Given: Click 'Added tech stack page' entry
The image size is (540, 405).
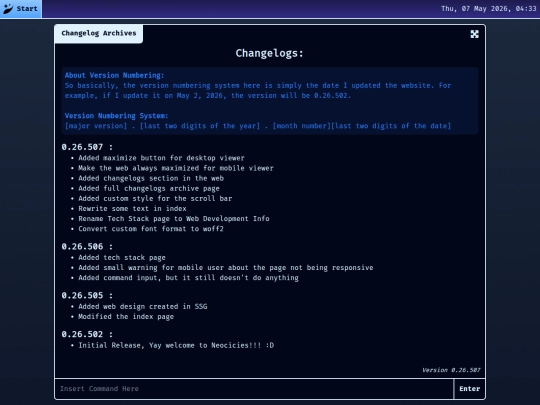Looking at the screenshot, I should click(x=122, y=257).
